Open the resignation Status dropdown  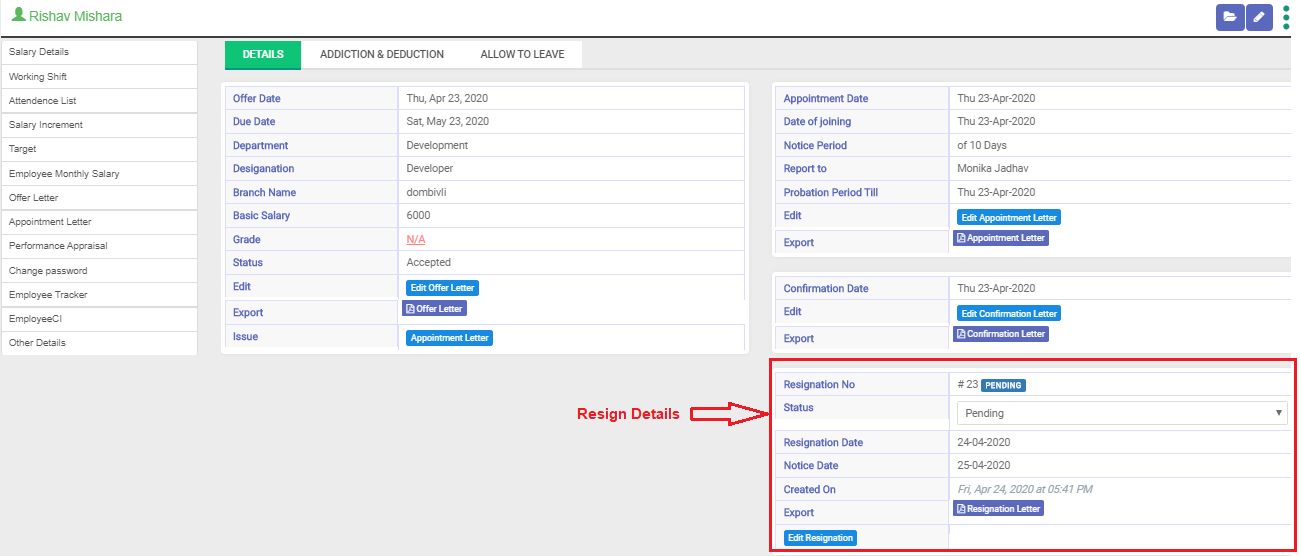(1122, 413)
